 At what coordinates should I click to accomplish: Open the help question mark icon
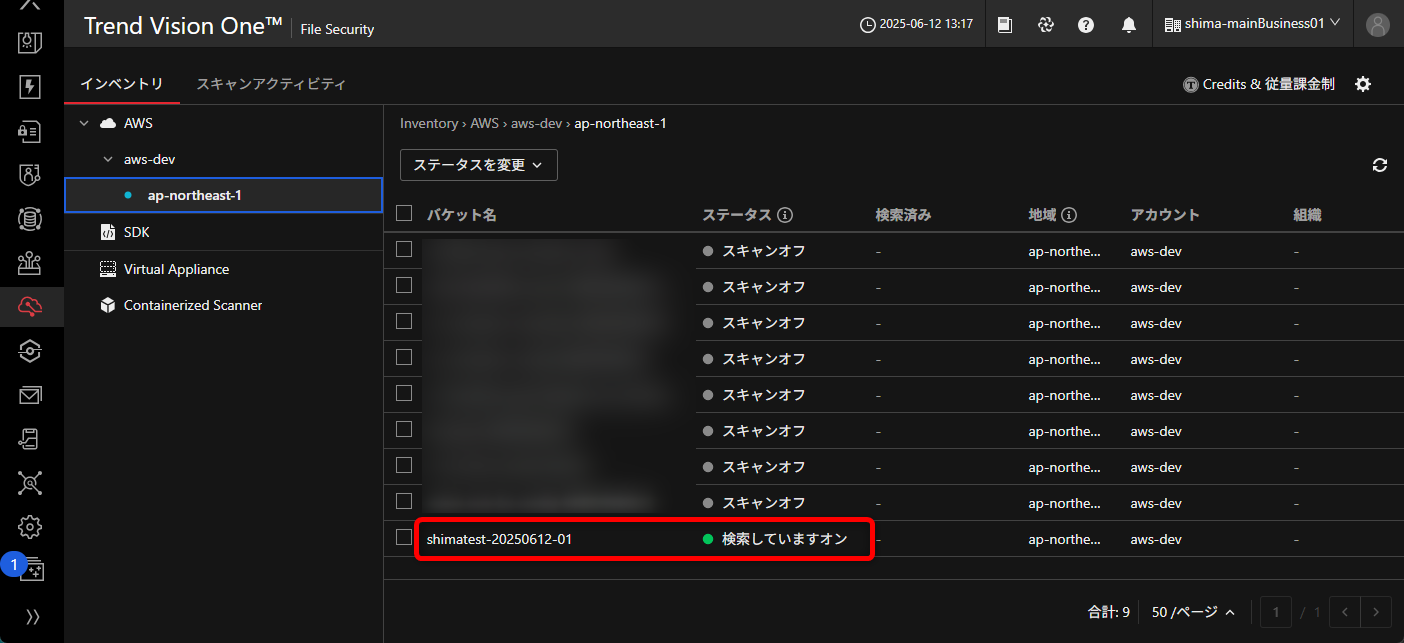[x=1086, y=25]
